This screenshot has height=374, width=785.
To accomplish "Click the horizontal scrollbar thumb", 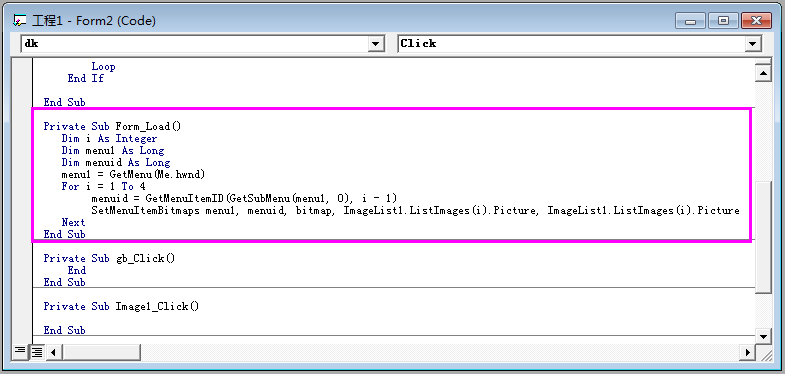I will [102, 352].
